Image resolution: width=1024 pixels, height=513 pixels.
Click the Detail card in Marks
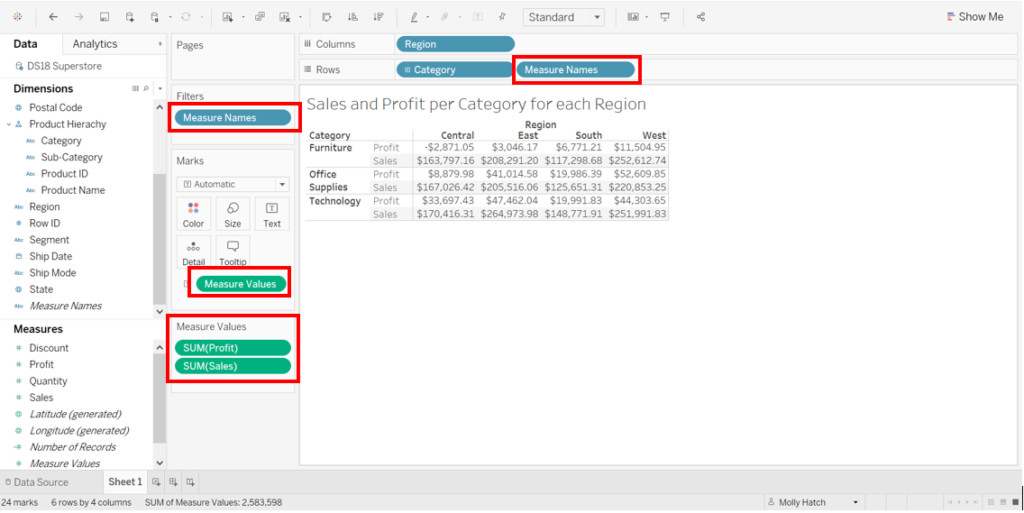(193, 252)
